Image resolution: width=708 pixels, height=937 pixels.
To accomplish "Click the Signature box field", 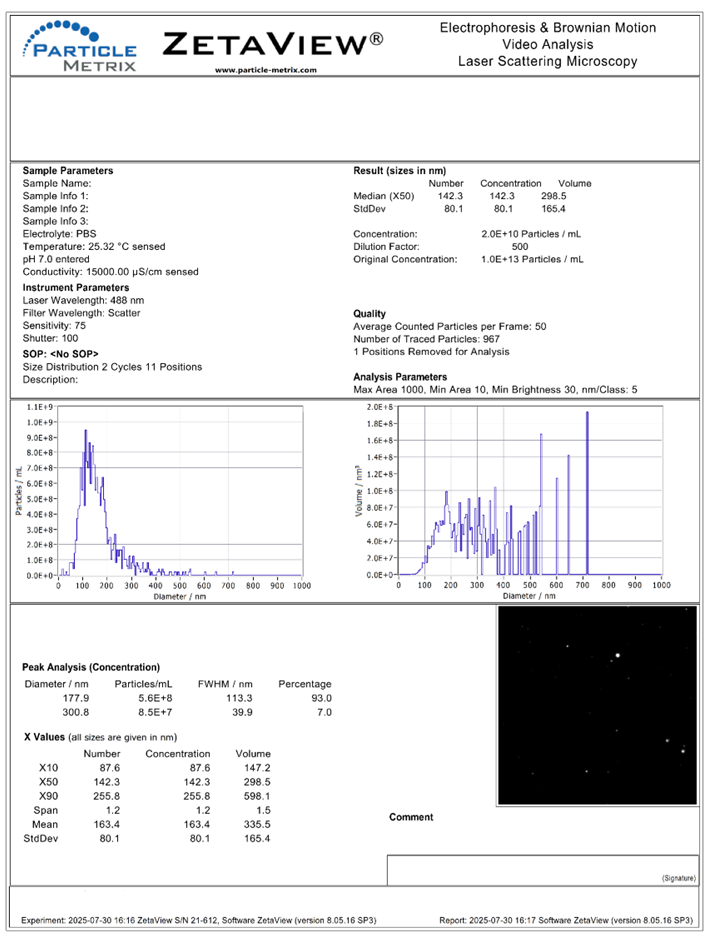I will pyautogui.click(x=543, y=869).
